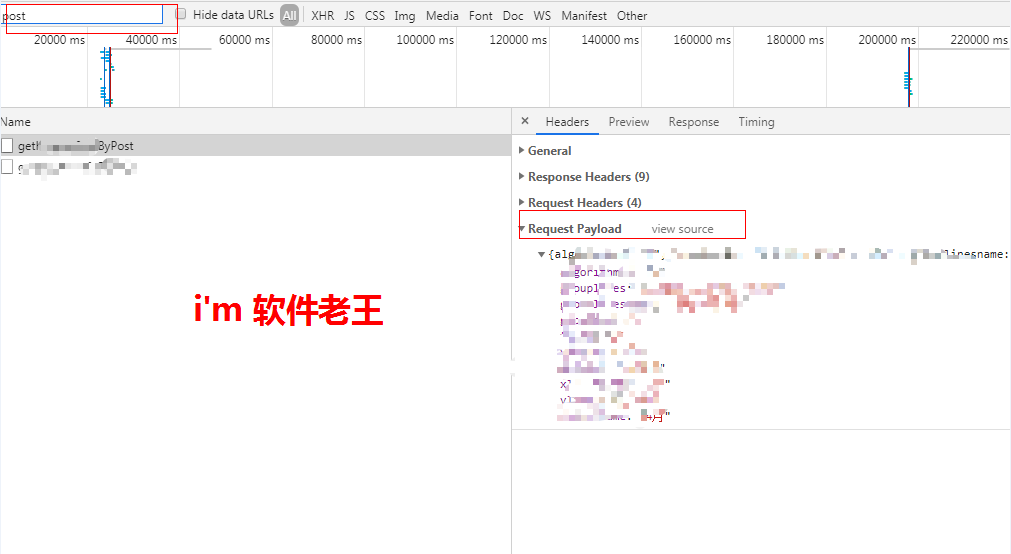This screenshot has width=1011, height=554.
Task: Enable the Hide data URLs checkbox
Action: [x=181, y=14]
